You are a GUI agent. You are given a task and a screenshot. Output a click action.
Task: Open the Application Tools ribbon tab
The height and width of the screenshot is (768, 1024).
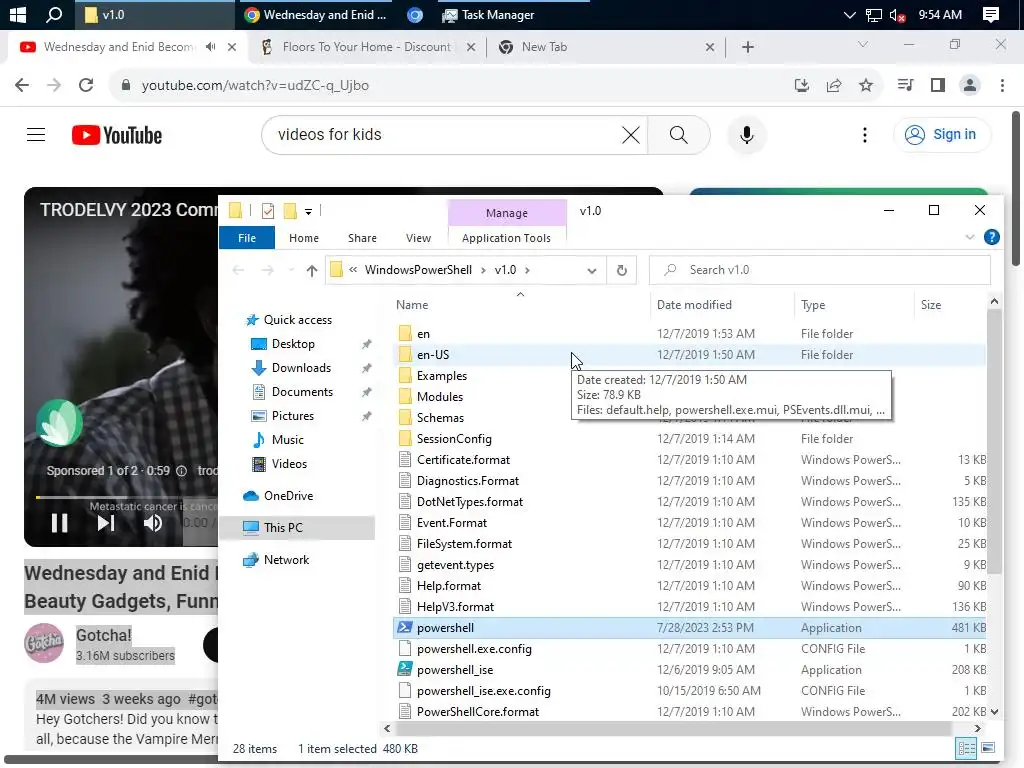(x=506, y=238)
